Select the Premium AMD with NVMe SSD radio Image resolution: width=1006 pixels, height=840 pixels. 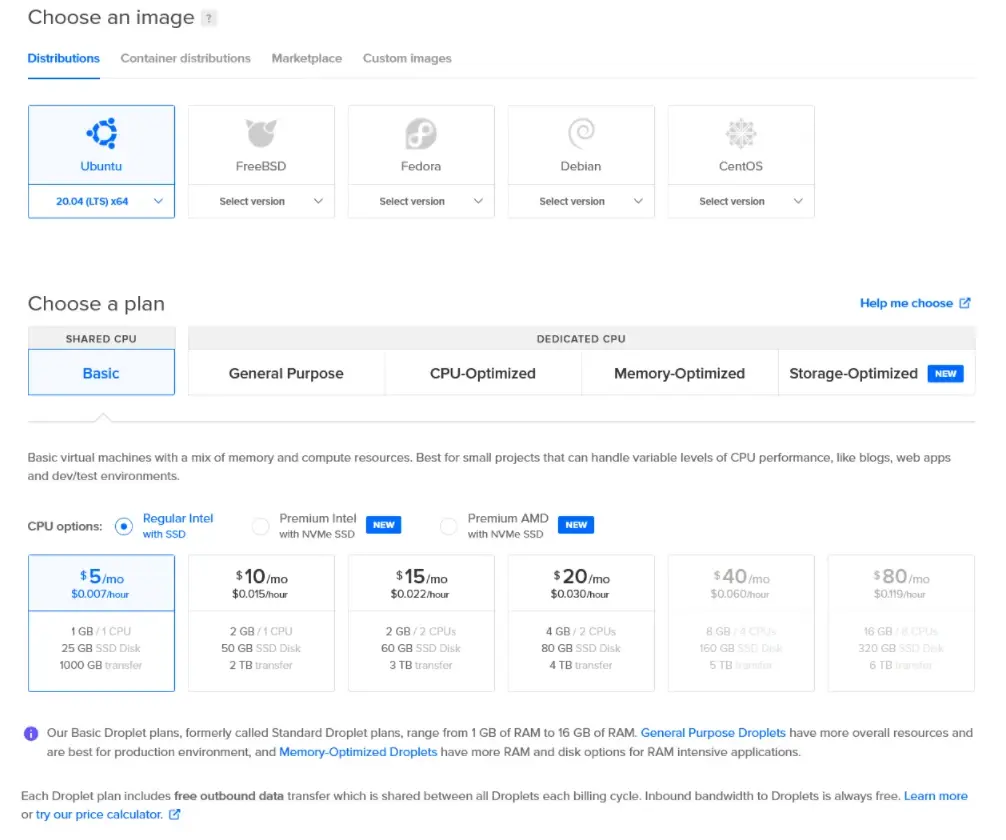click(448, 527)
